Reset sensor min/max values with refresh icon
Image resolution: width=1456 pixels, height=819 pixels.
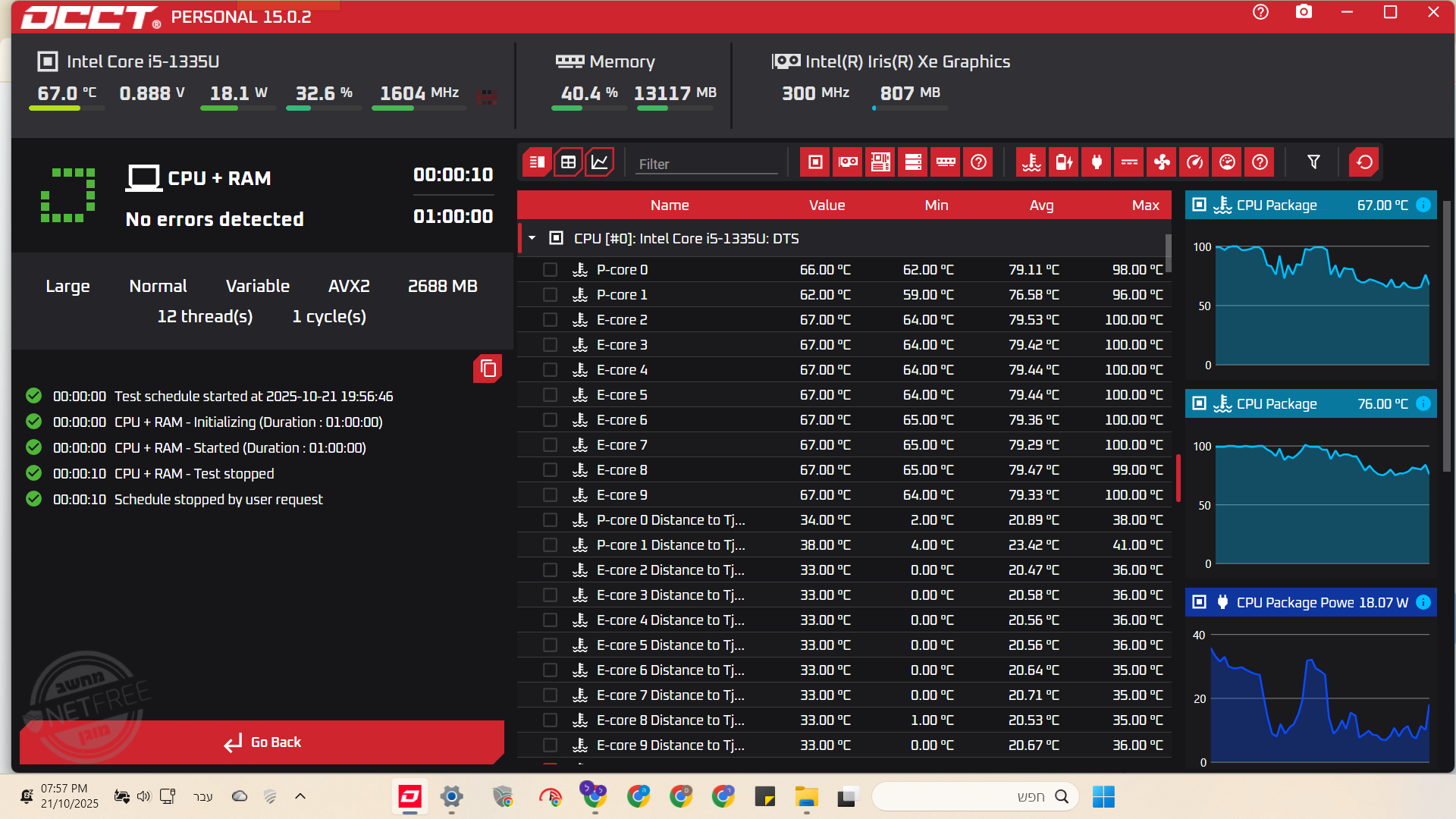click(x=1364, y=162)
